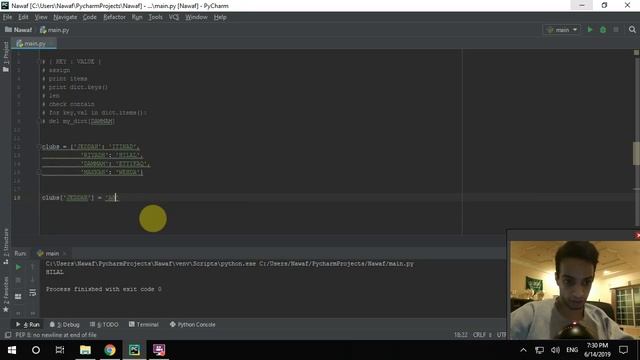
Task: Open the Help menu
Action: click(x=220, y=17)
